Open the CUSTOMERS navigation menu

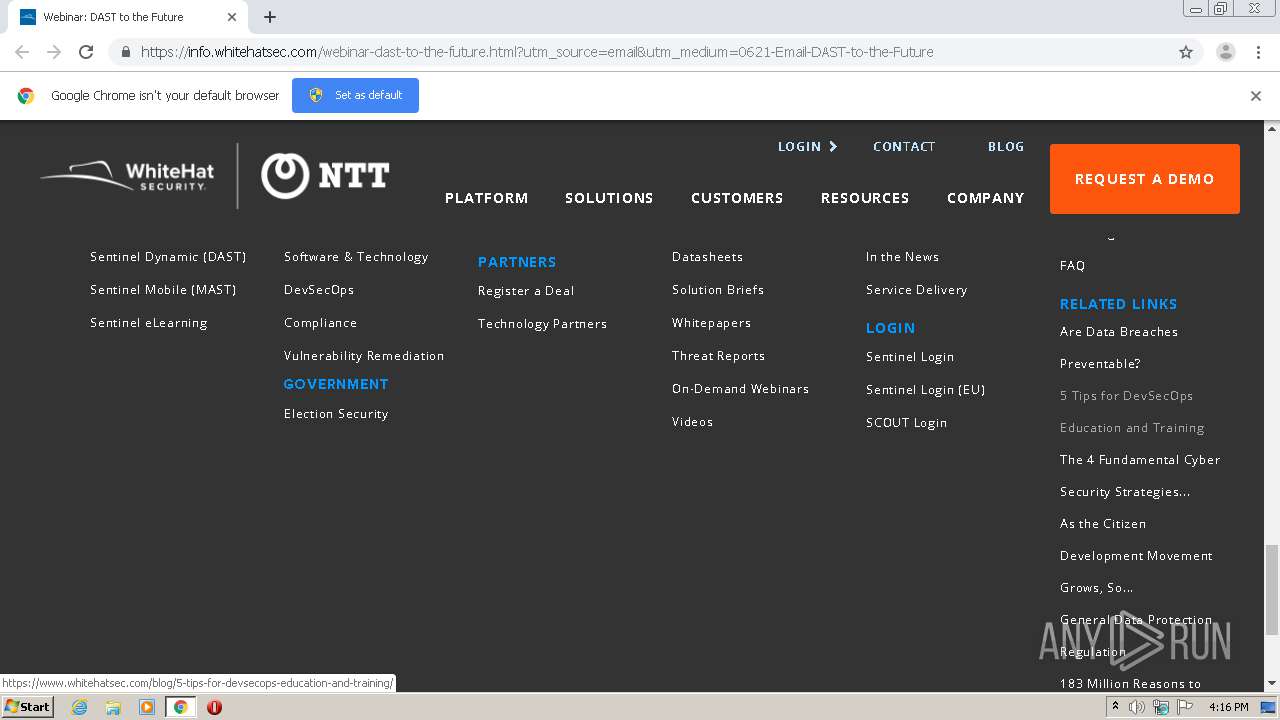coord(737,198)
